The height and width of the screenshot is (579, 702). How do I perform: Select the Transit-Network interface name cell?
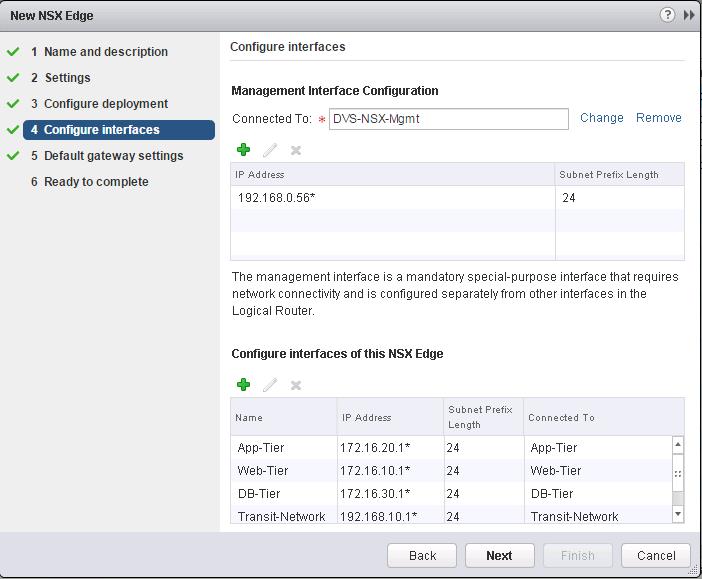283,516
